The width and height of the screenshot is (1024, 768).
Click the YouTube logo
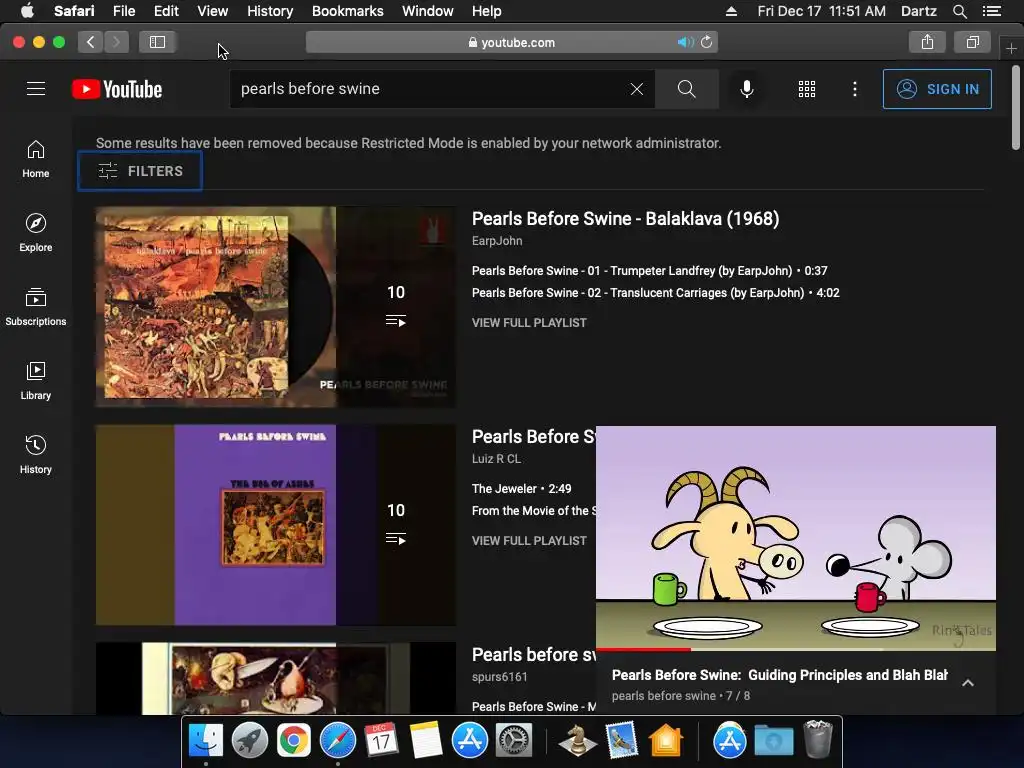117,89
